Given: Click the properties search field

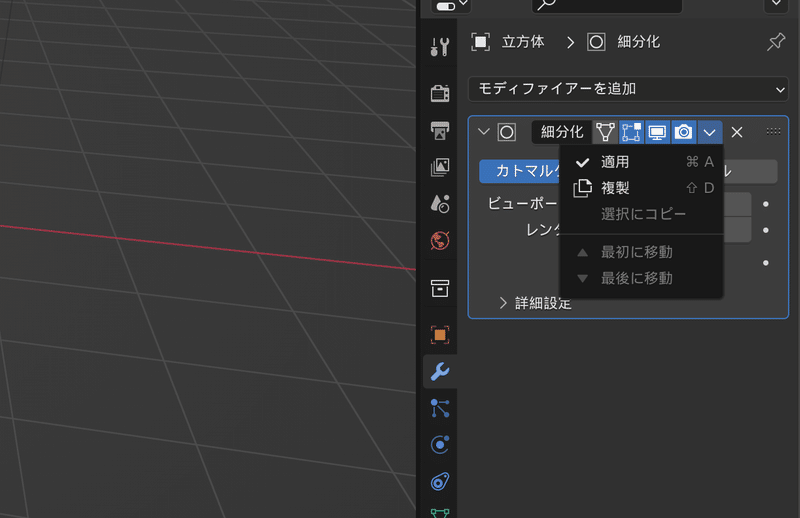Looking at the screenshot, I should pyautogui.click(x=607, y=6).
